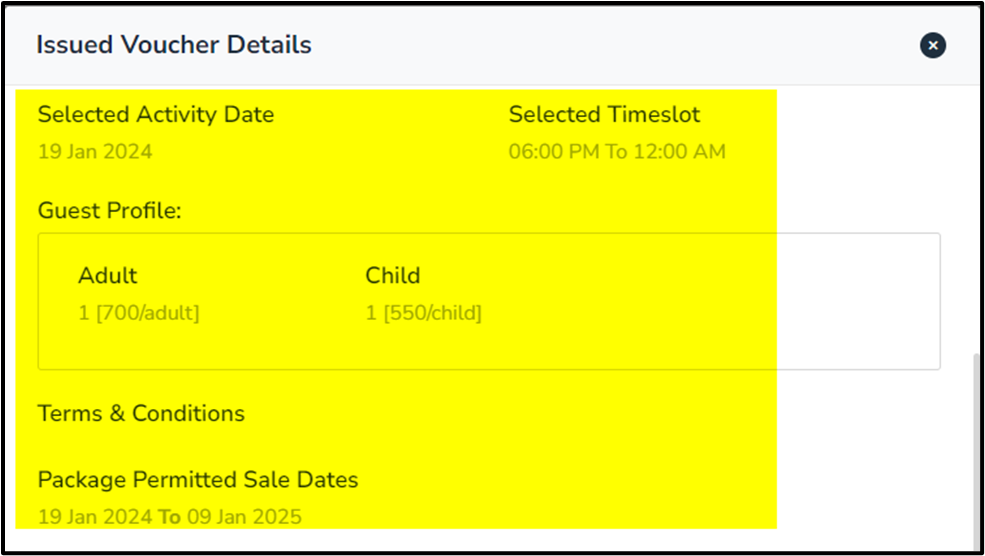This screenshot has width=985, height=556.
Task: Click the 1 [700/adult] price text
Action: (x=139, y=314)
